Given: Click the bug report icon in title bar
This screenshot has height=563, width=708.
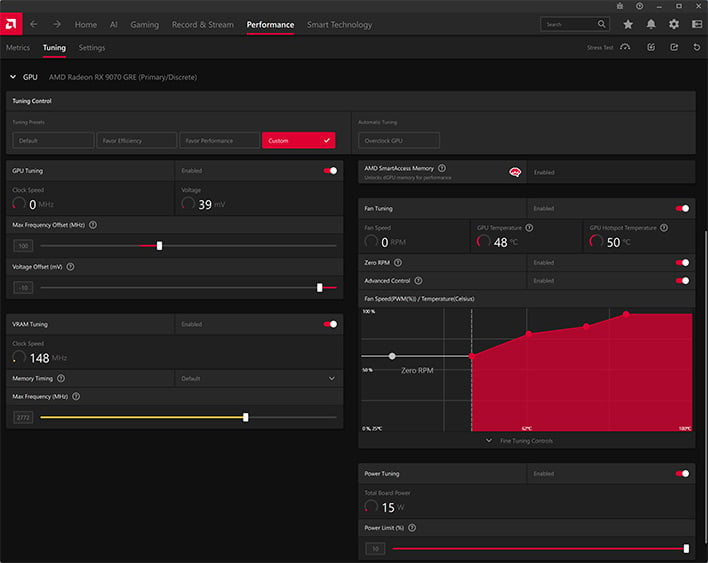Looking at the screenshot, I should 620,6.
